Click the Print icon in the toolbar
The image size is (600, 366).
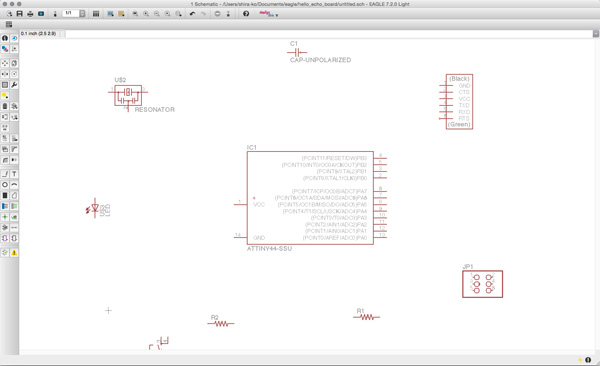(x=30, y=14)
